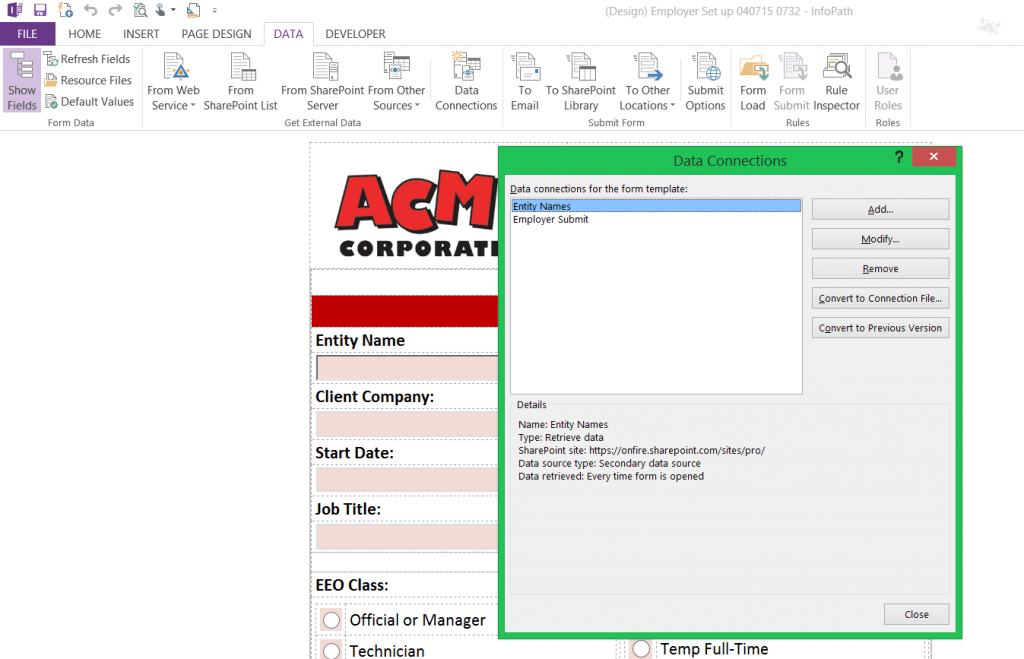Click the EEO Class label
The image size is (1024, 659).
352,585
